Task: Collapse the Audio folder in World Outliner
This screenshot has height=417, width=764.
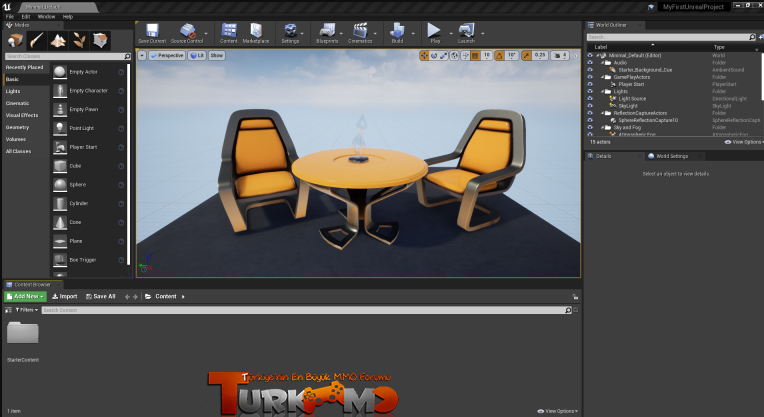Action: pyautogui.click(x=602, y=63)
